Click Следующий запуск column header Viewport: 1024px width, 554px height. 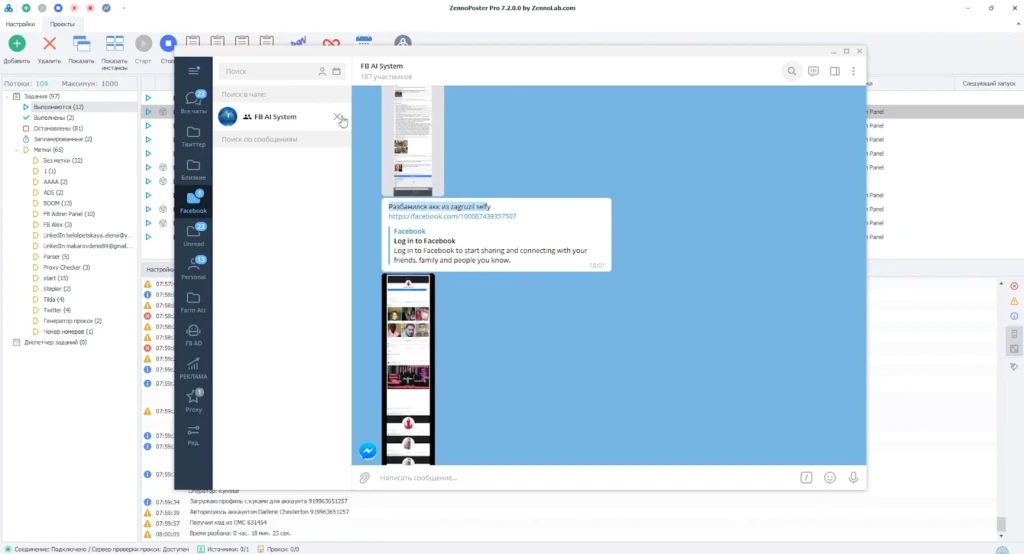989,84
